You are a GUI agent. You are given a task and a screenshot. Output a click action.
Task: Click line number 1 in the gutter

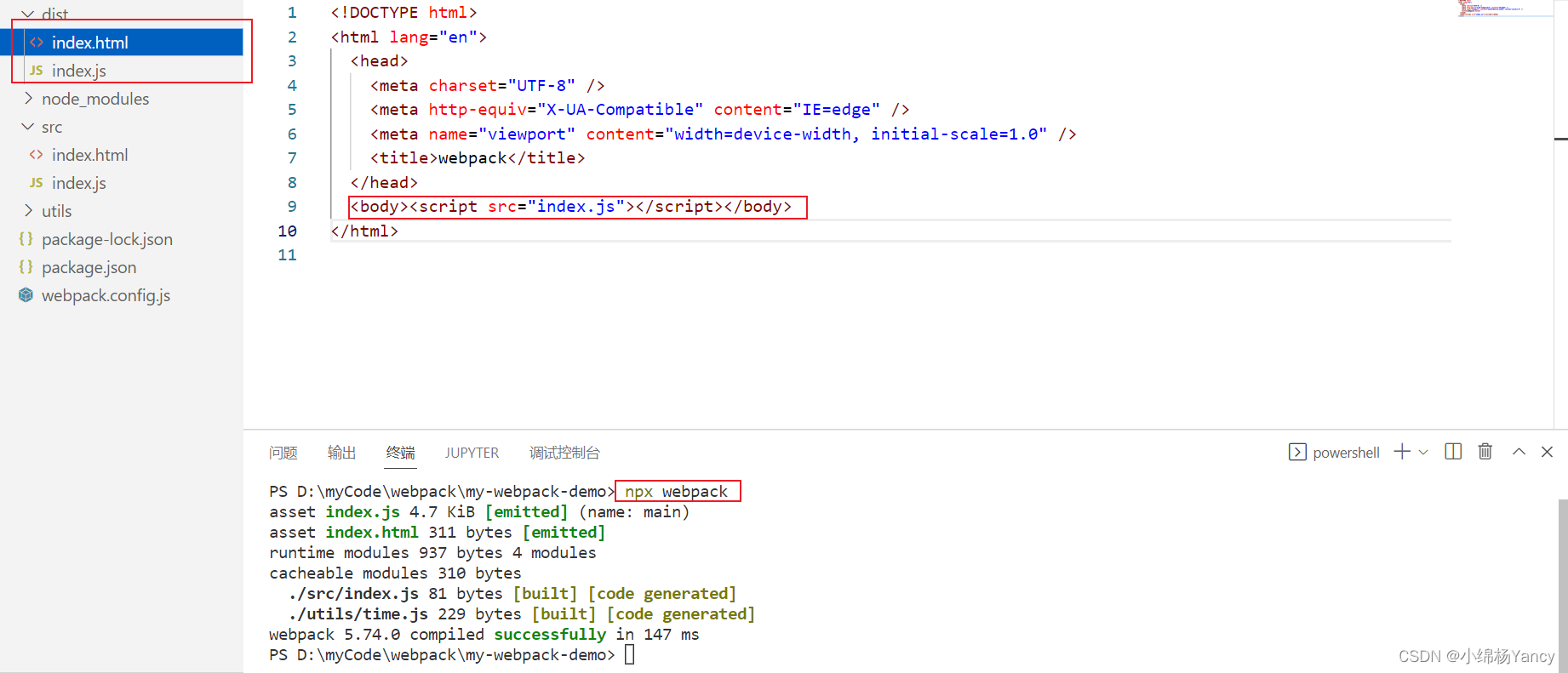[292, 13]
